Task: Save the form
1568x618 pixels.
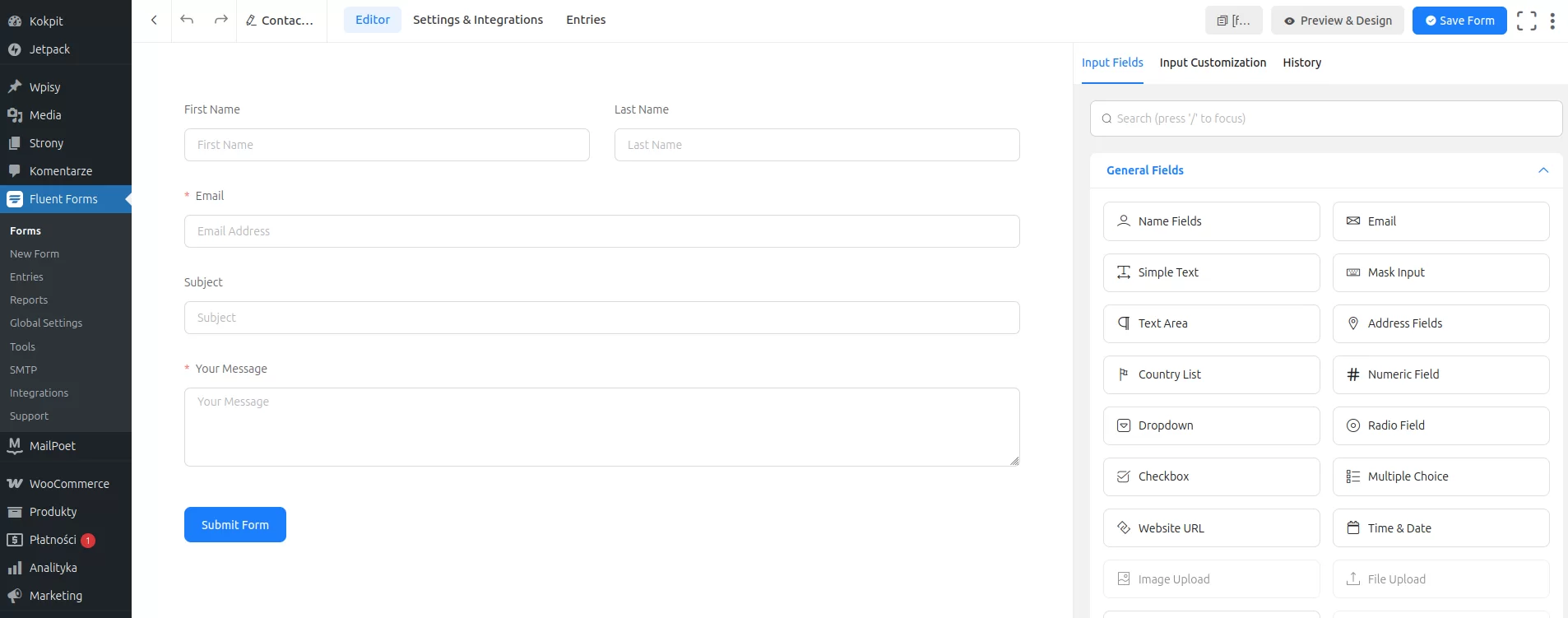Action: click(x=1459, y=21)
